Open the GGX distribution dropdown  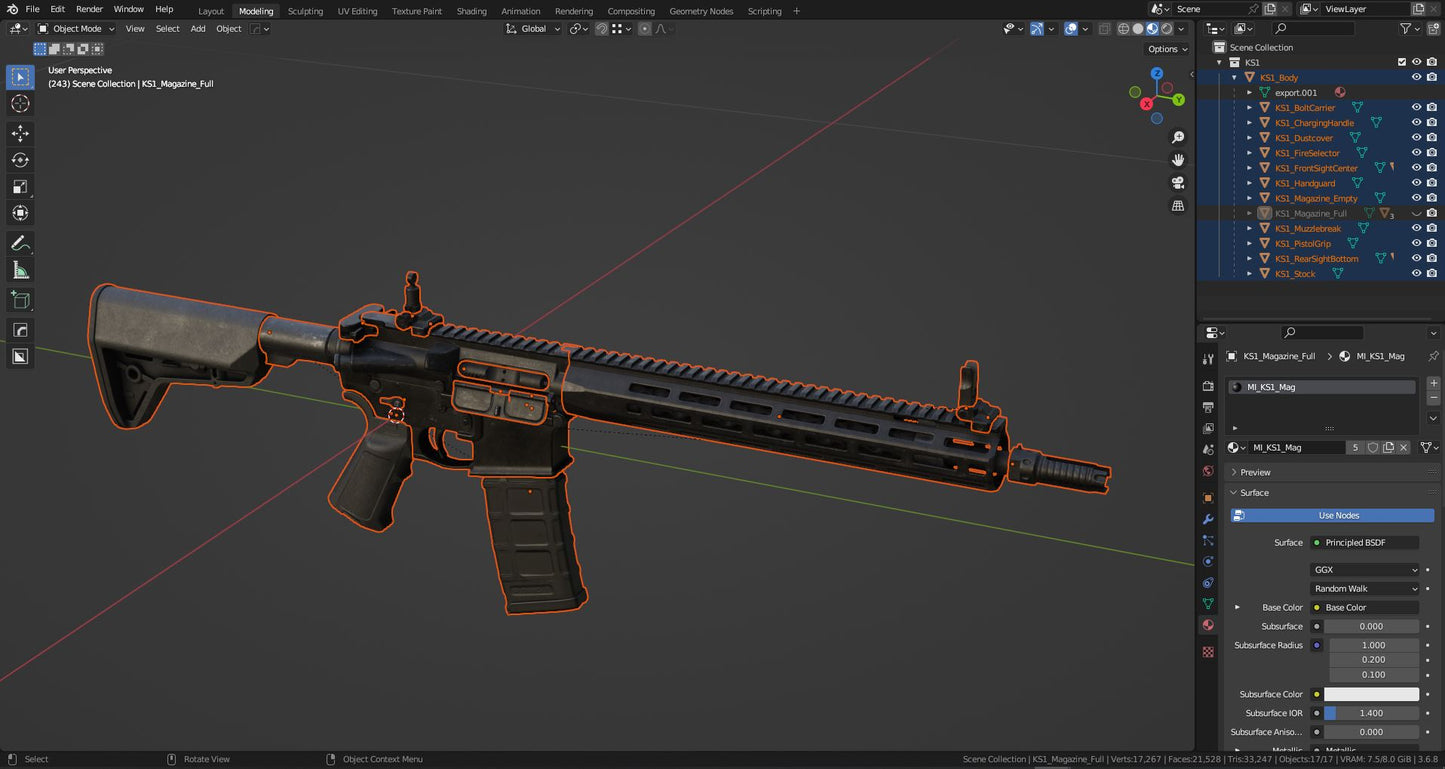(x=1366, y=570)
